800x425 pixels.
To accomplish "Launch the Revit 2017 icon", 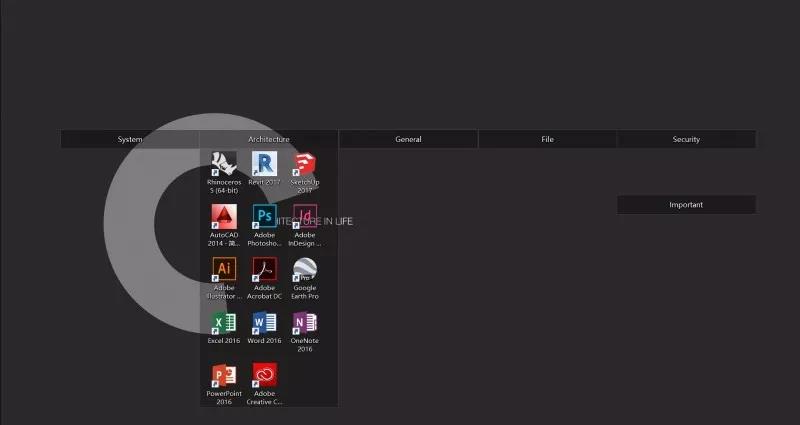I will pyautogui.click(x=264, y=165).
